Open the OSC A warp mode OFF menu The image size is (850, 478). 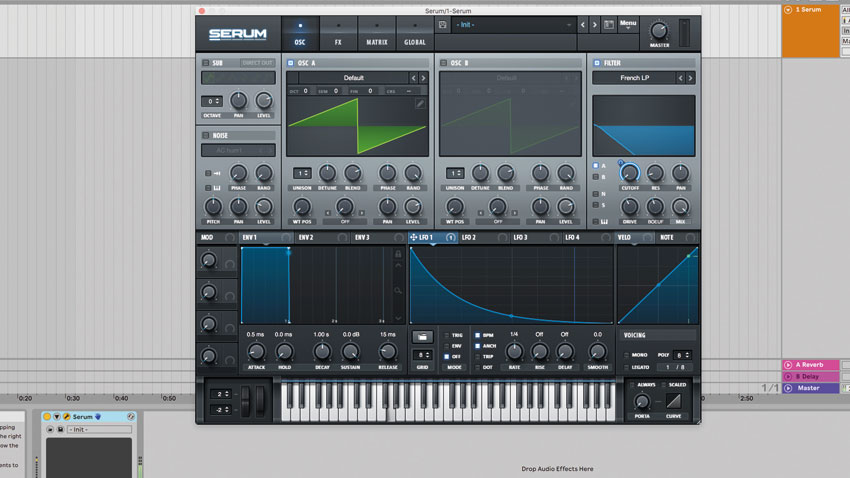pos(345,222)
